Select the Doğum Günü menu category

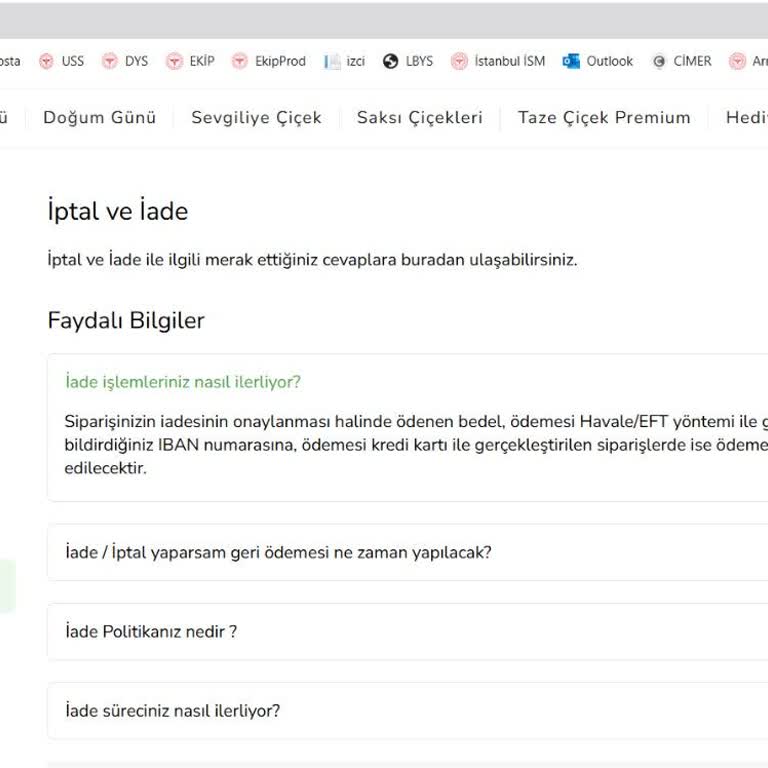point(99,118)
